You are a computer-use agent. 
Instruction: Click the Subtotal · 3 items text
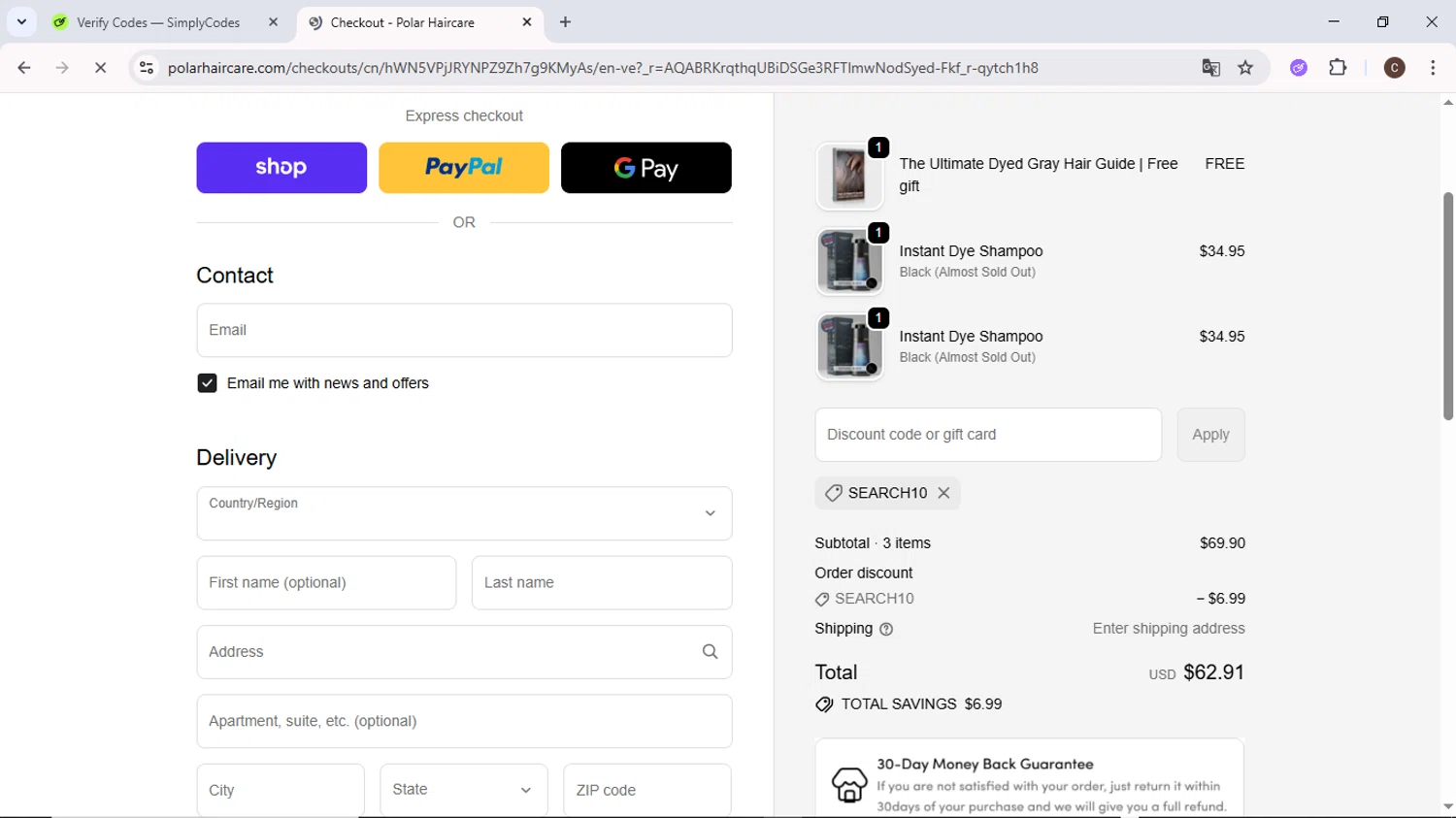[x=873, y=543]
